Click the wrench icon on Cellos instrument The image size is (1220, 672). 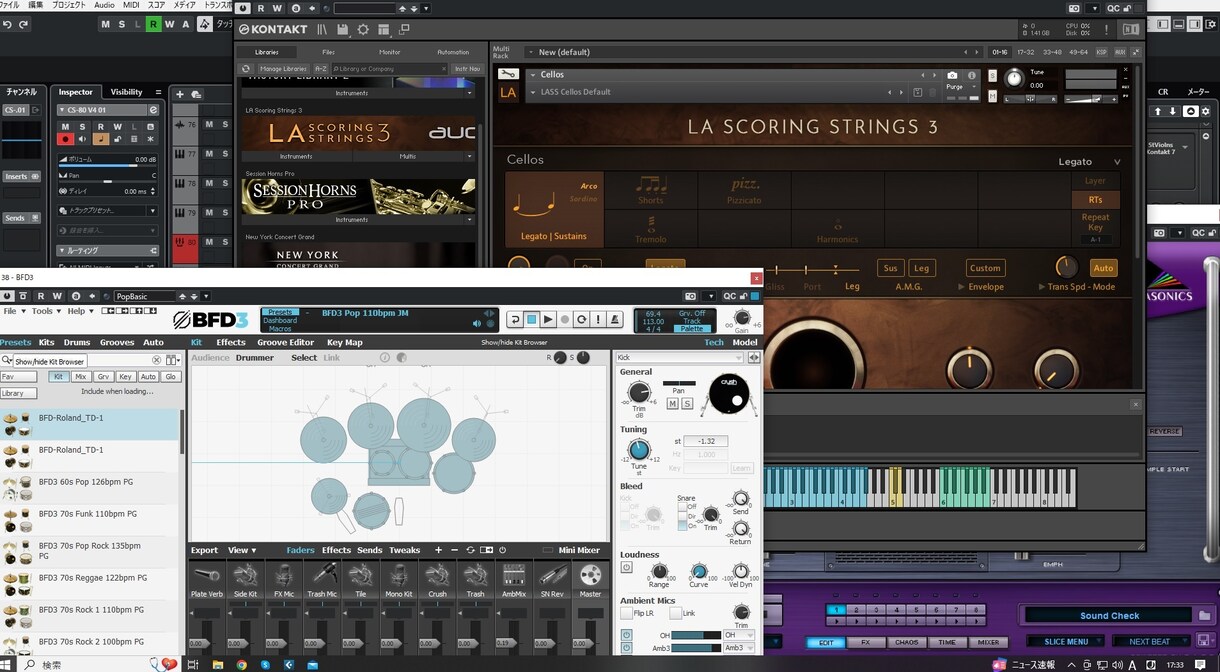[x=508, y=74]
